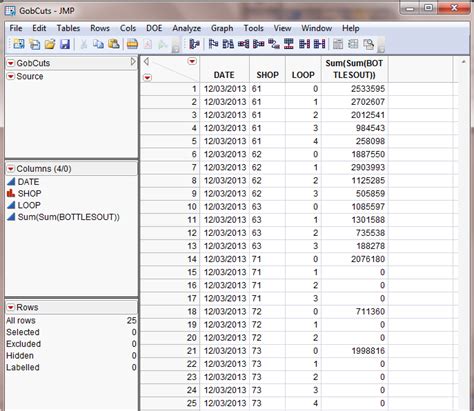Click the Cut scissors icon
The image size is (474, 411).
[83, 44]
